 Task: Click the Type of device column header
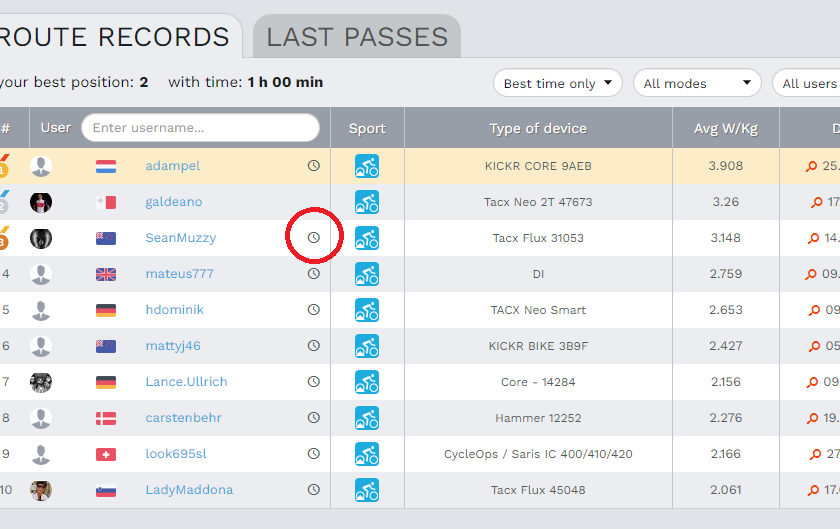tap(538, 128)
